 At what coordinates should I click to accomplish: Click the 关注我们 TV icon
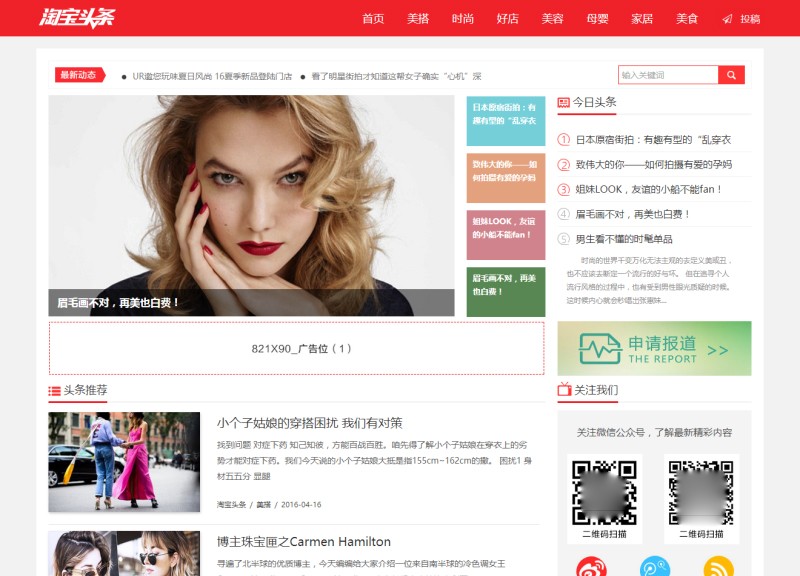[564, 389]
